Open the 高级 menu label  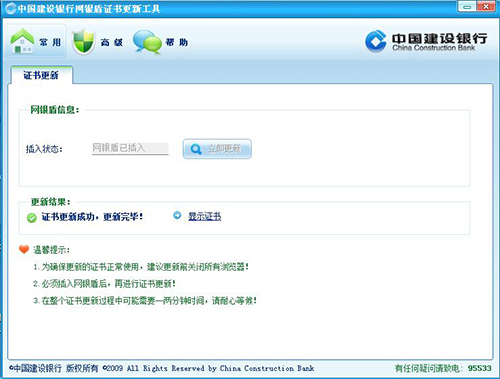112,42
